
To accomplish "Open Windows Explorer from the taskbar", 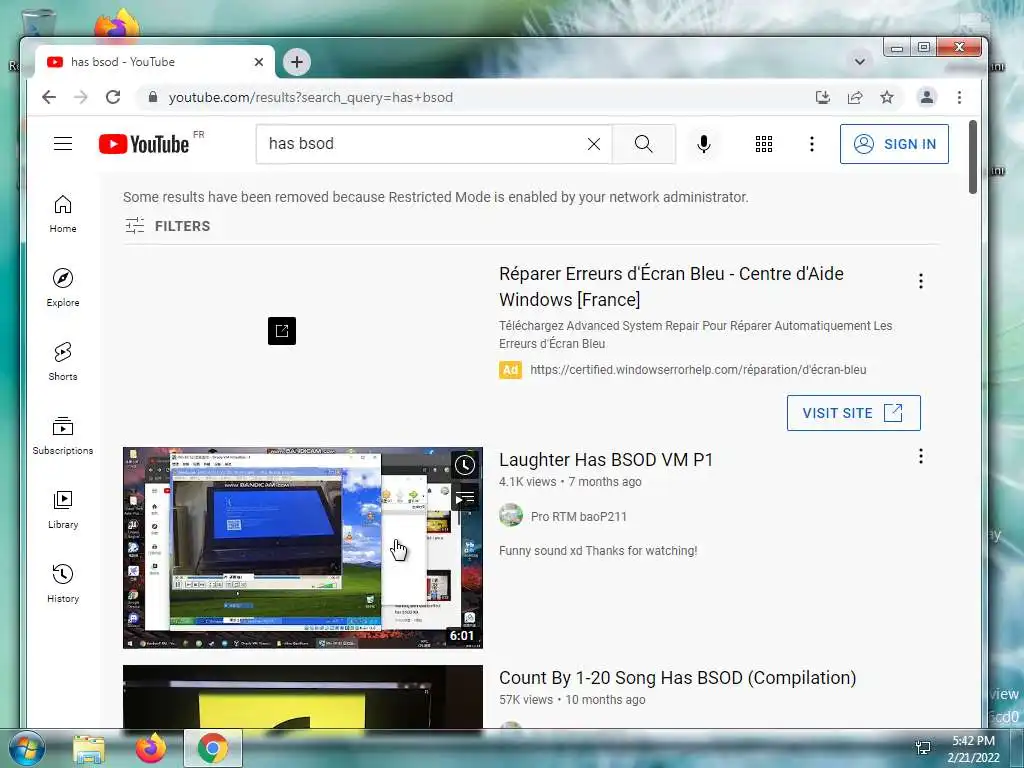I will (89, 748).
